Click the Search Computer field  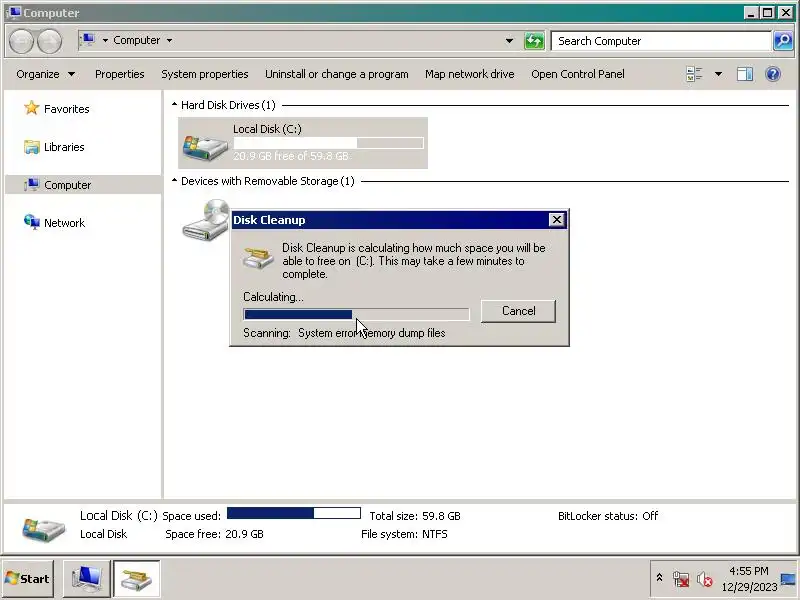[661, 41]
